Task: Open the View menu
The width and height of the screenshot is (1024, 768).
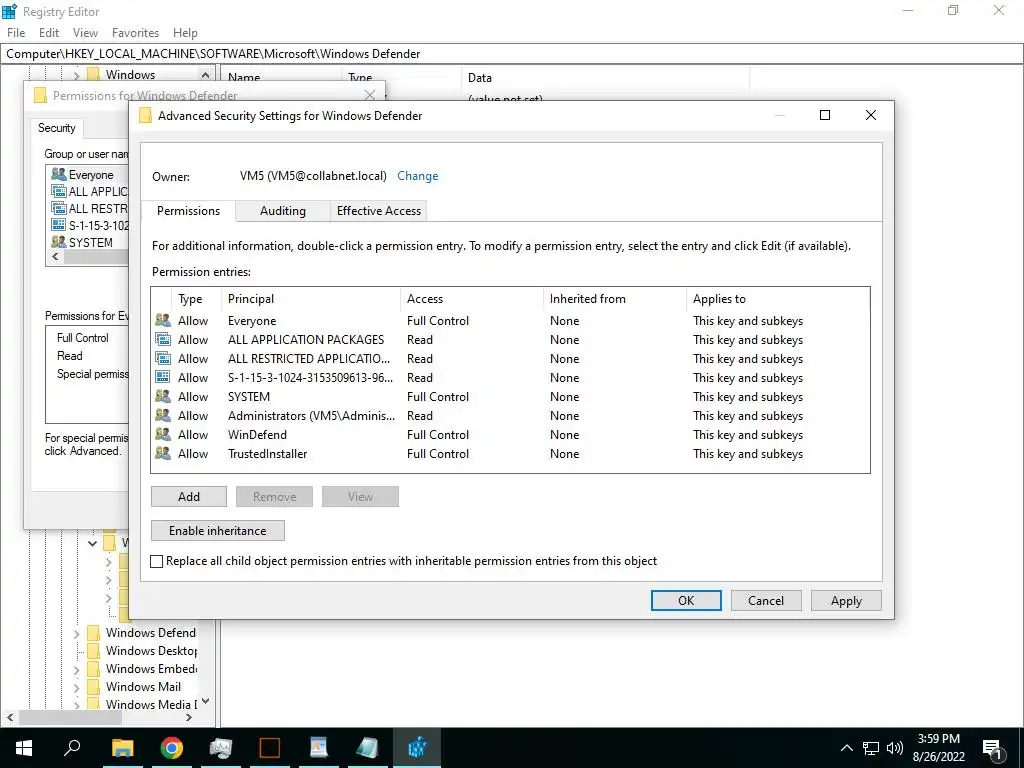Action: [85, 33]
